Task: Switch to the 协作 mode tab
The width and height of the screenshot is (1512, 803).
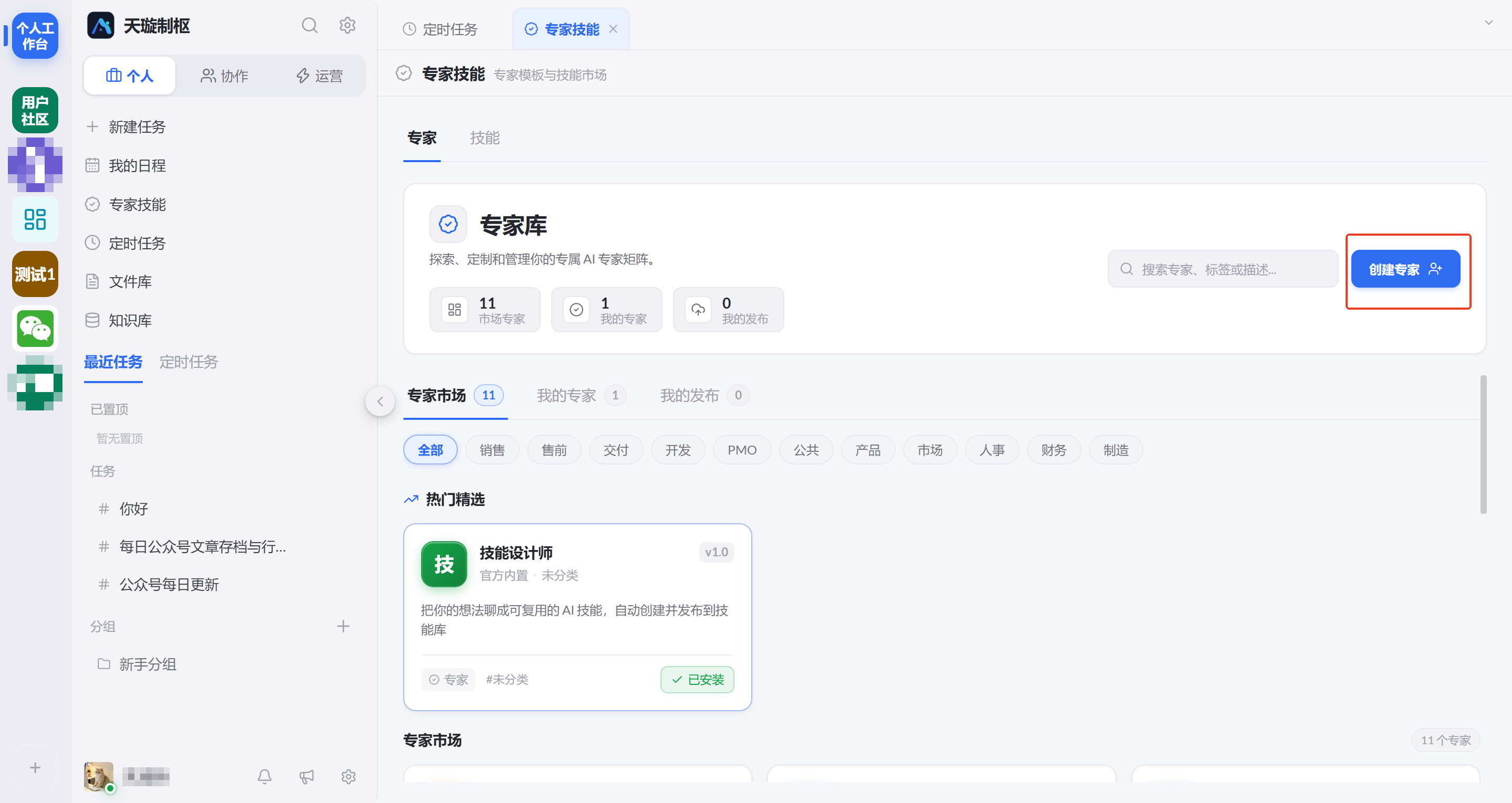Action: pyautogui.click(x=224, y=76)
